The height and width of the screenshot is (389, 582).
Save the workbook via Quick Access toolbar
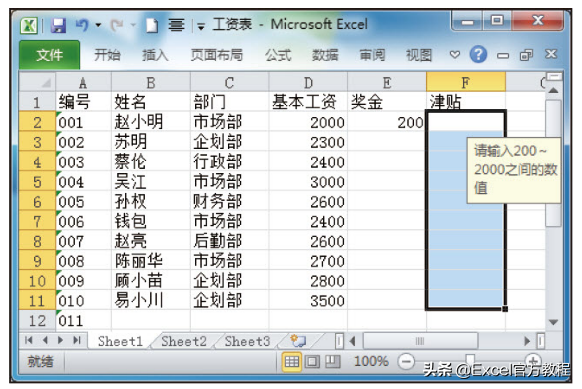tap(58, 26)
